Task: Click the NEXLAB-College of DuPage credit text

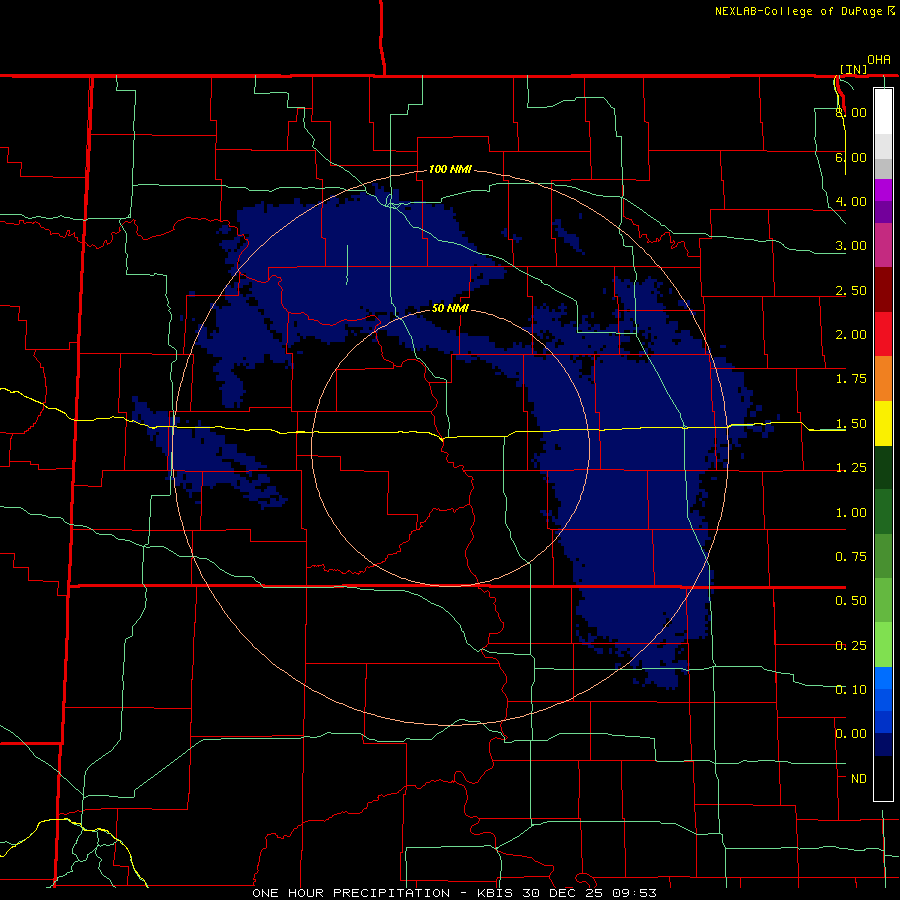Action: click(x=800, y=11)
